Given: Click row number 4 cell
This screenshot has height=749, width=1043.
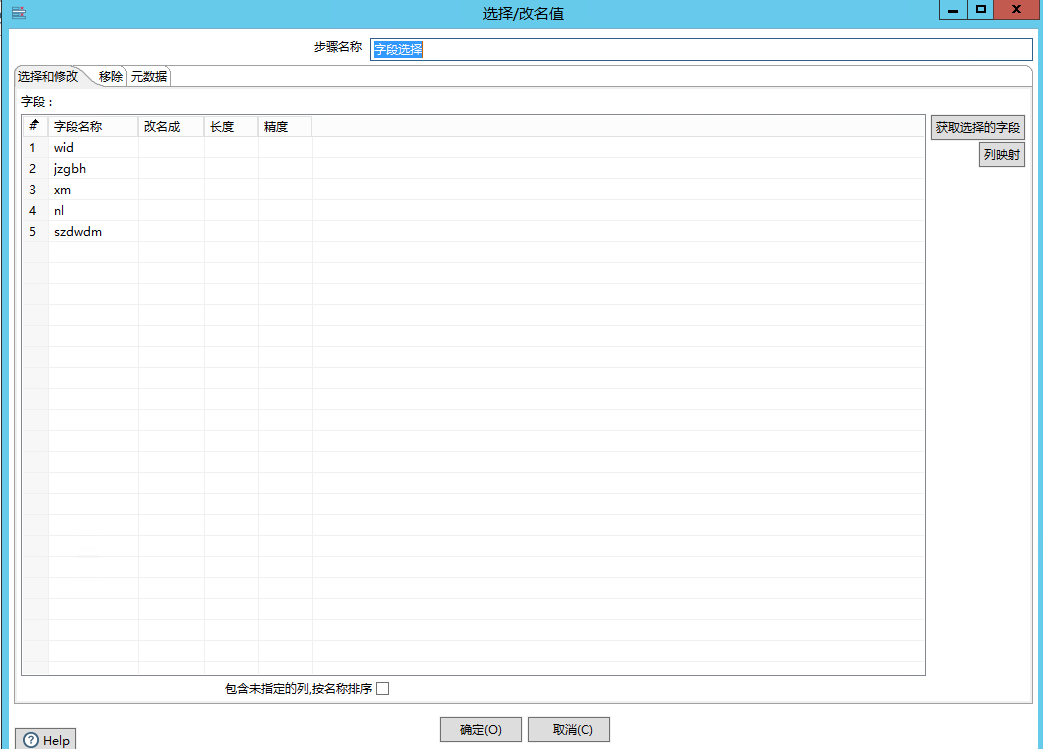Looking at the screenshot, I should pyautogui.click(x=35, y=210).
